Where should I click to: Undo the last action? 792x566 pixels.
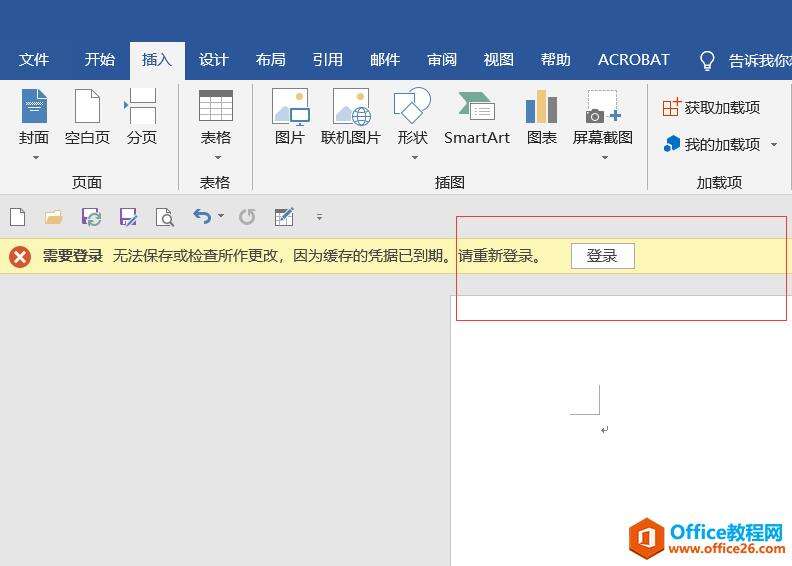pos(202,216)
